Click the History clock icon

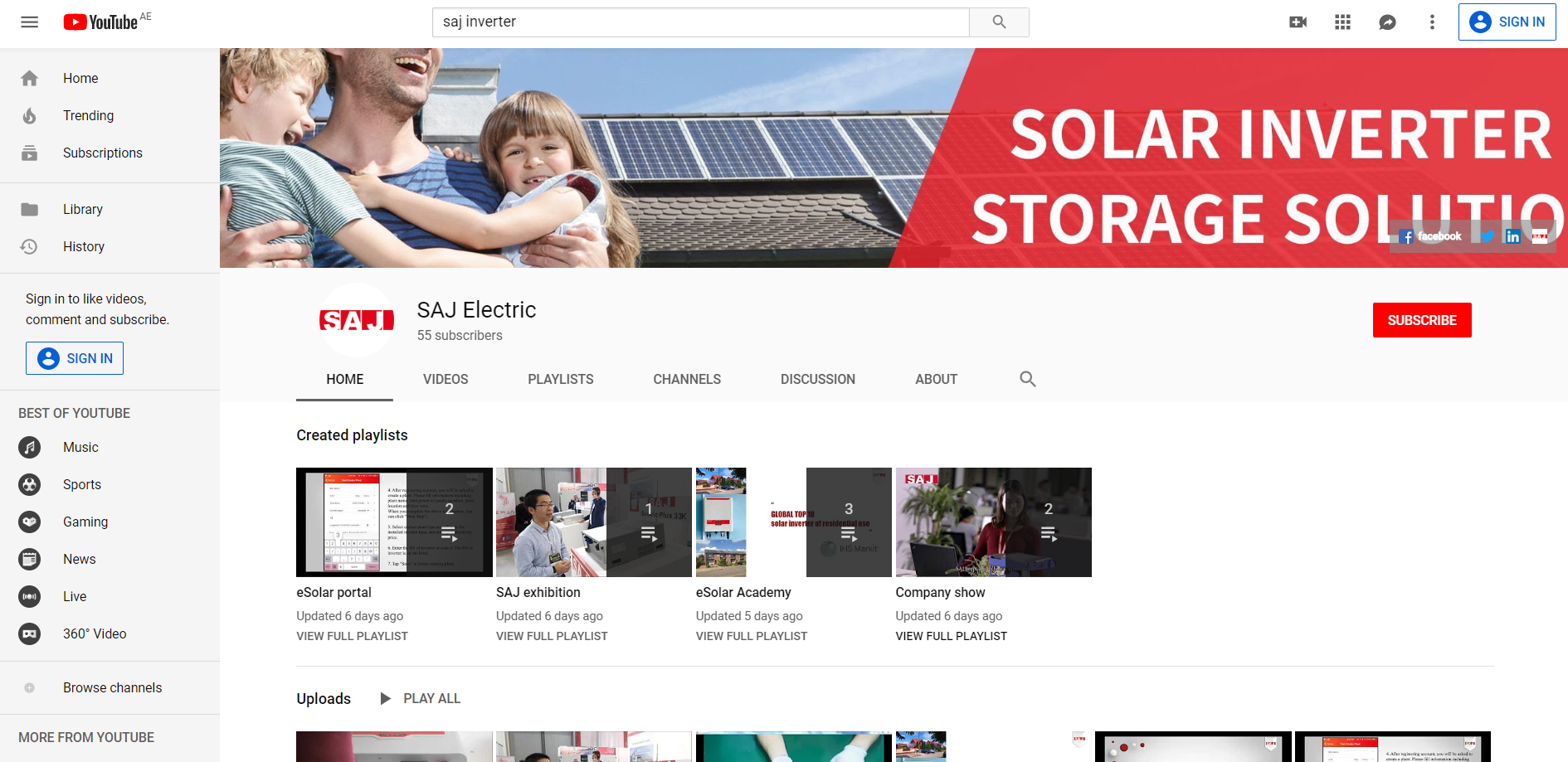click(29, 246)
